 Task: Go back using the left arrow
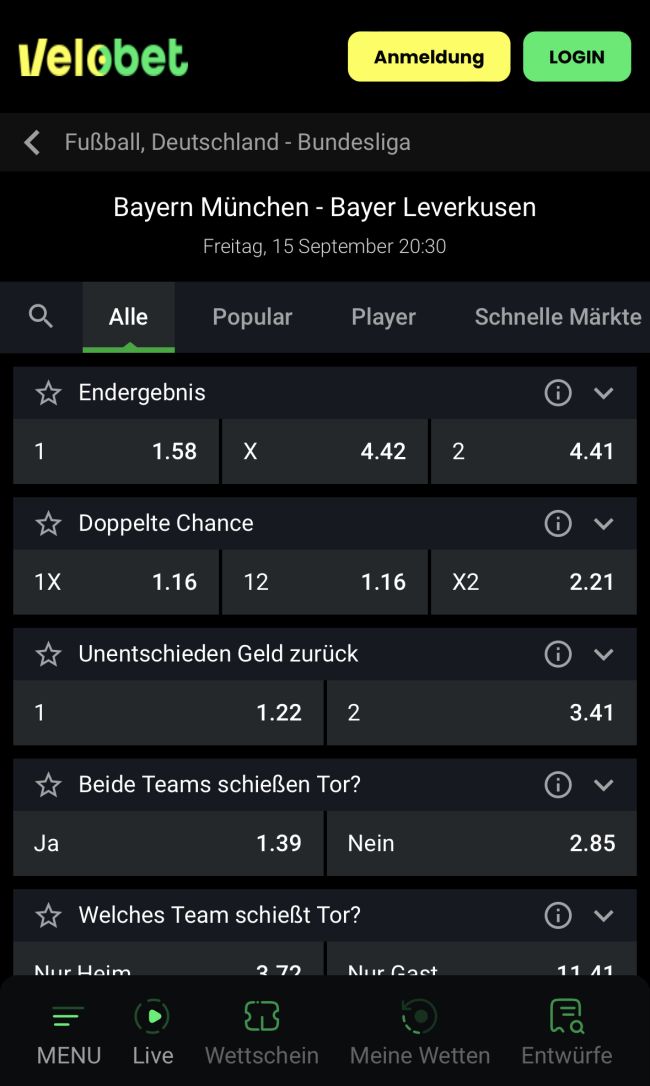click(33, 142)
